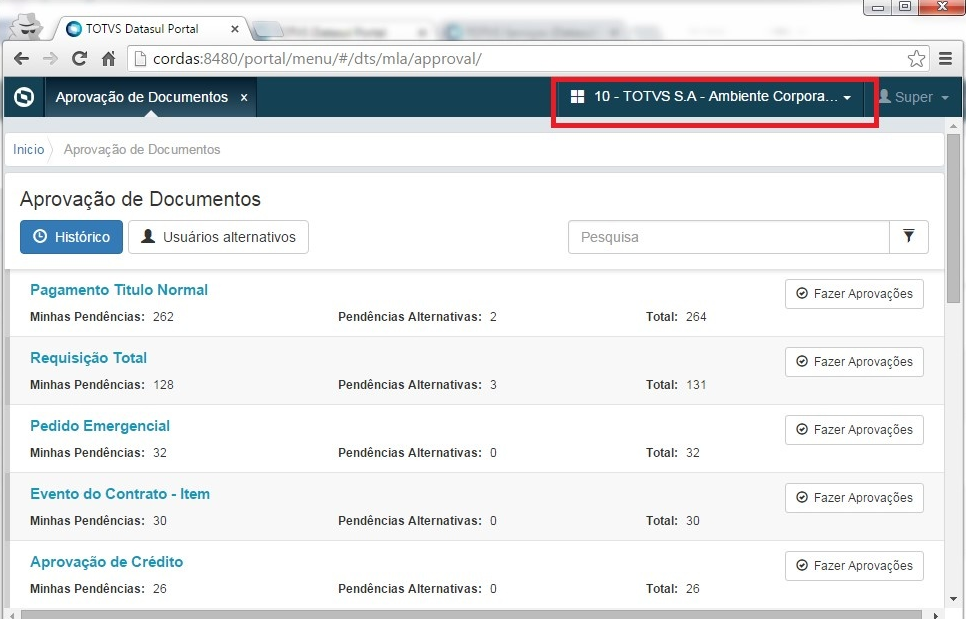This screenshot has height=619, width=966.
Task: Open the Chrome hamburger menu
Action: click(x=946, y=59)
